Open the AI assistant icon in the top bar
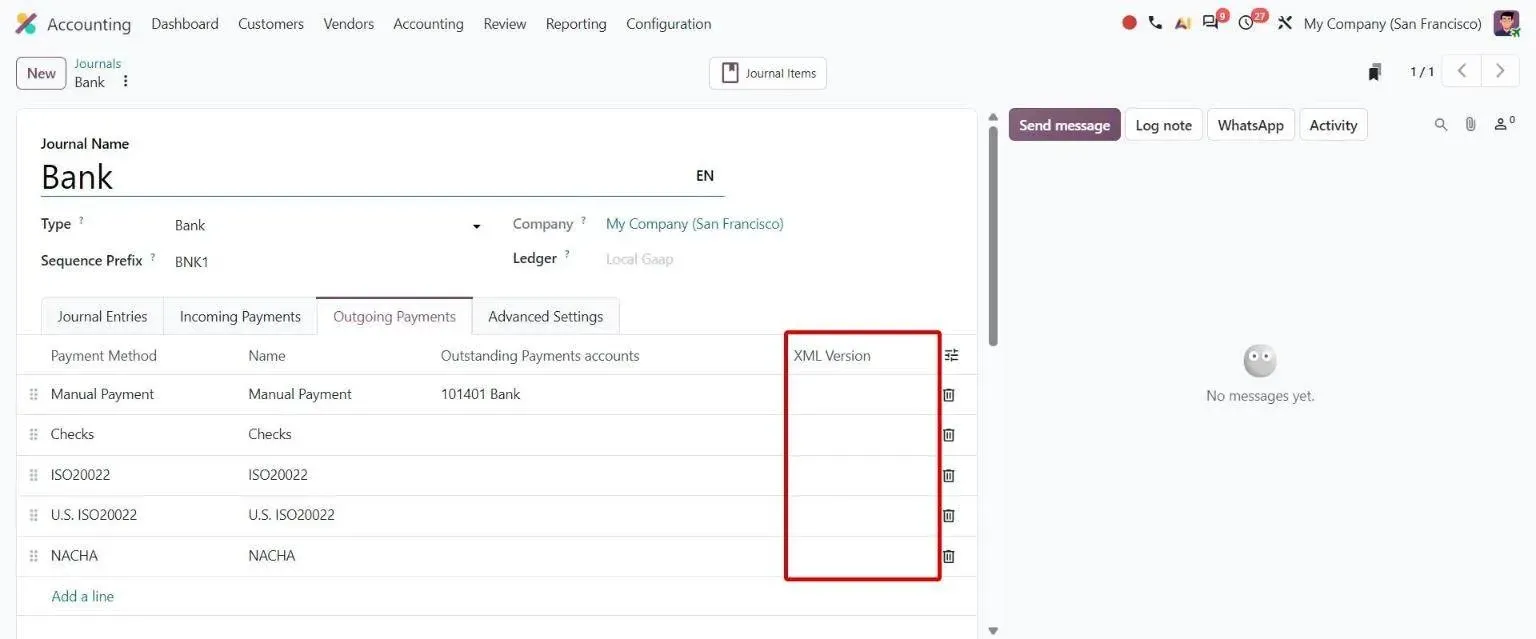 point(1182,23)
